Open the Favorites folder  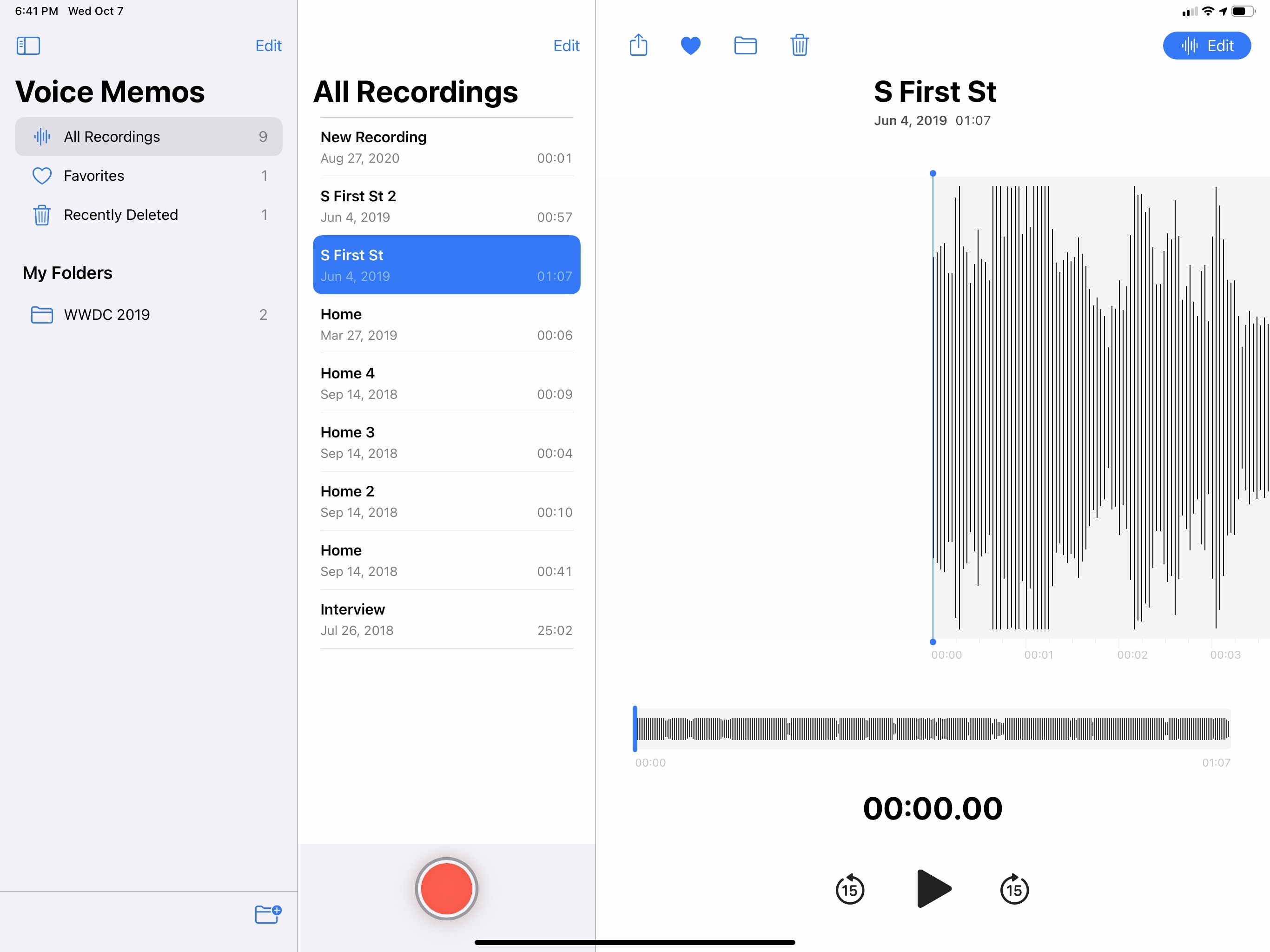tap(149, 176)
